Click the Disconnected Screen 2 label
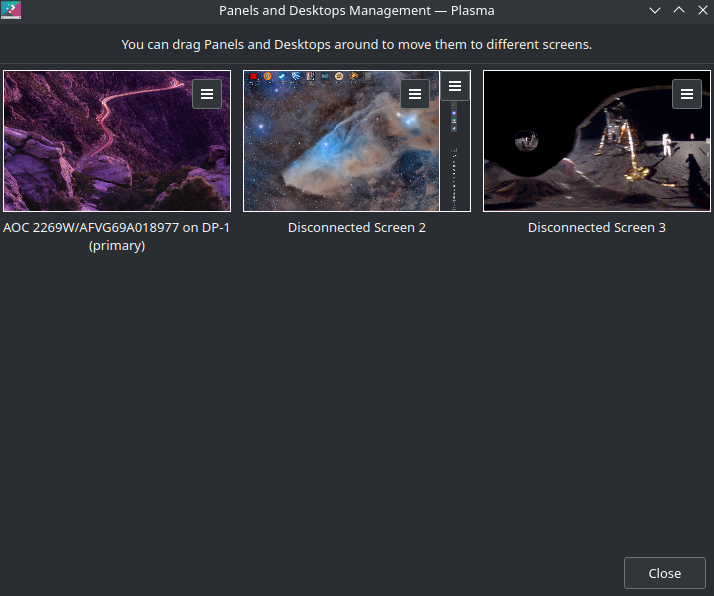 pos(357,228)
